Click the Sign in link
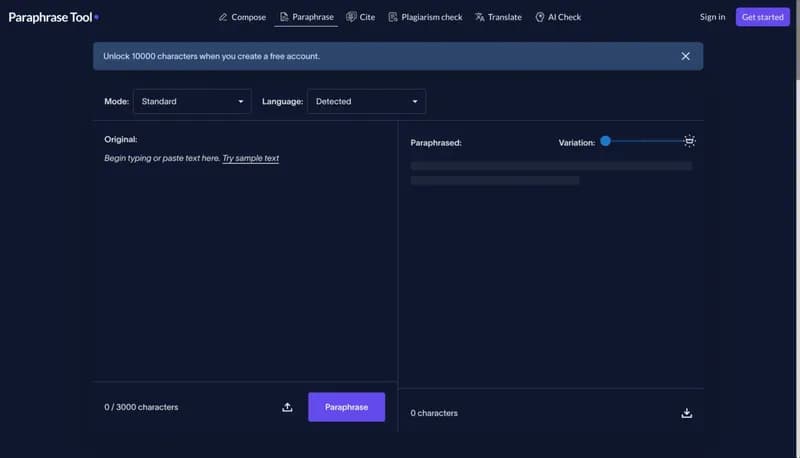This screenshot has width=800, height=458. pos(712,17)
